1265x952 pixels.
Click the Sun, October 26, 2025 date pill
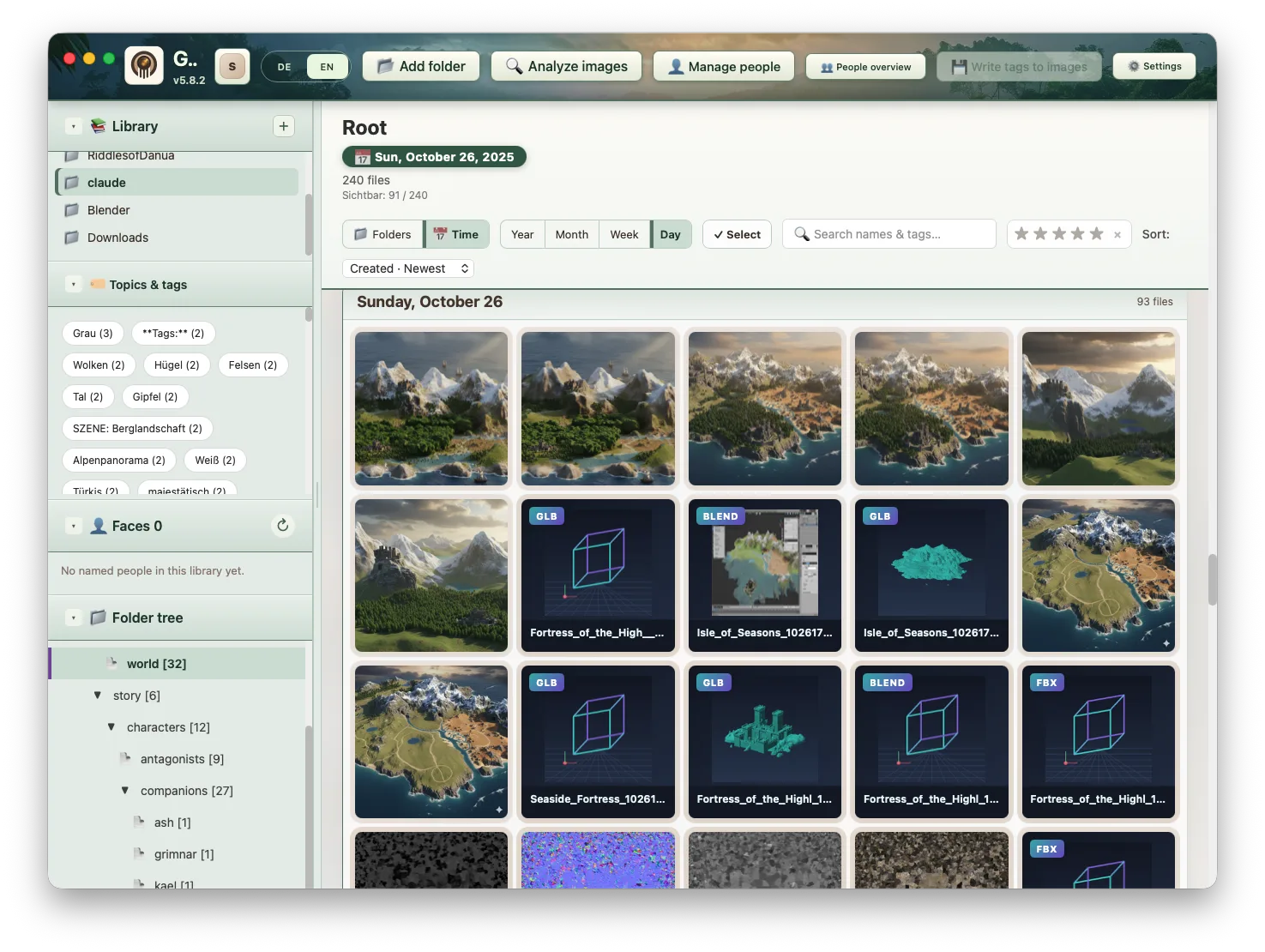pos(434,157)
